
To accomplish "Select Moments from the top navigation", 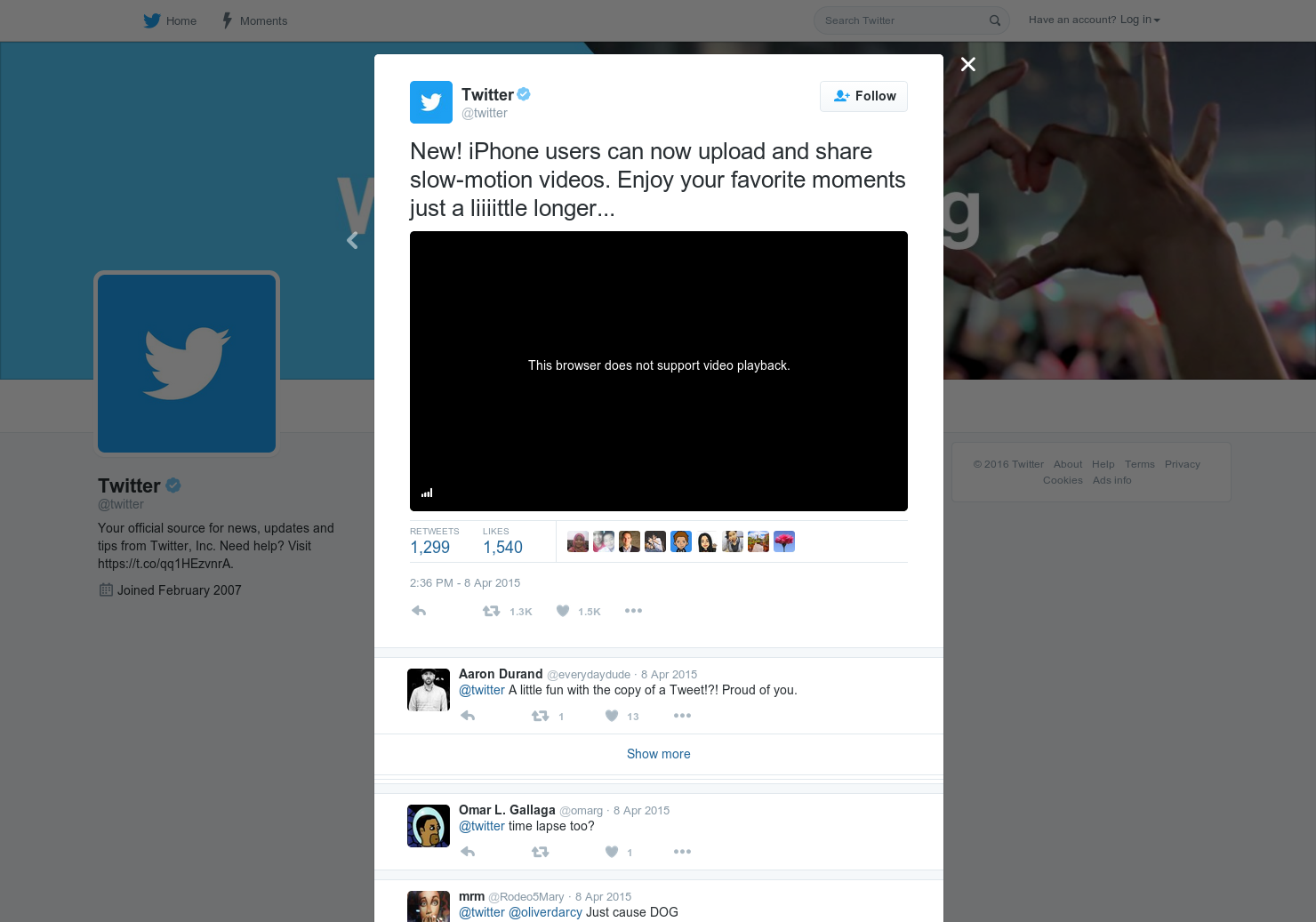I will point(264,20).
